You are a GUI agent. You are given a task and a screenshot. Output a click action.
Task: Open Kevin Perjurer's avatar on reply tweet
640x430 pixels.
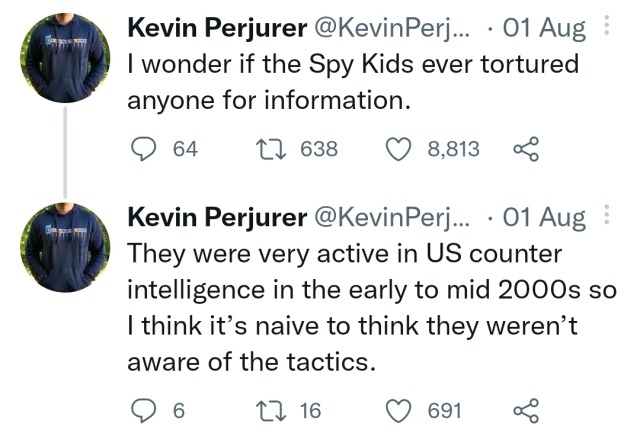click(x=66, y=248)
